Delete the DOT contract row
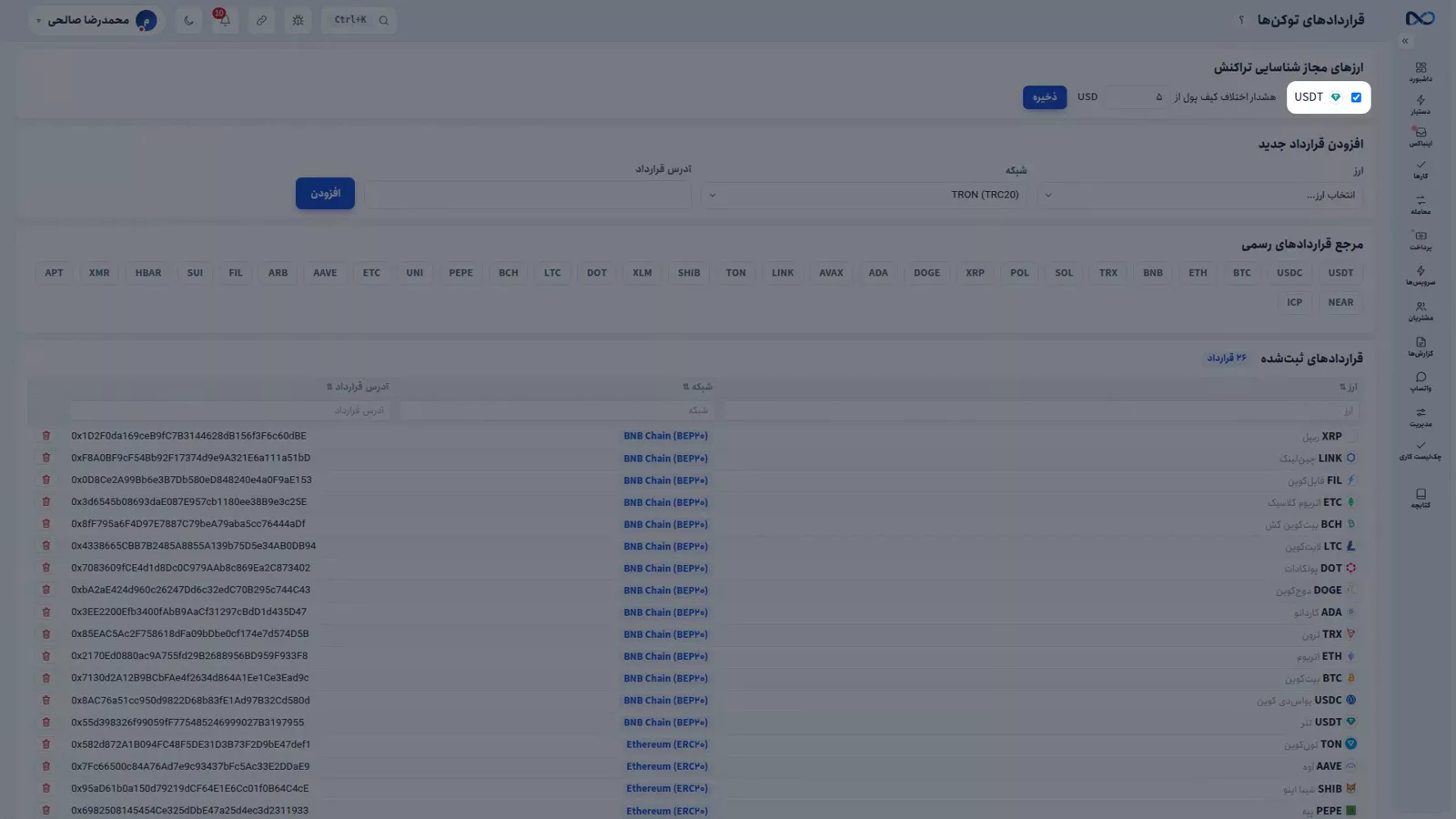This screenshot has height=819, width=1456. (46, 568)
